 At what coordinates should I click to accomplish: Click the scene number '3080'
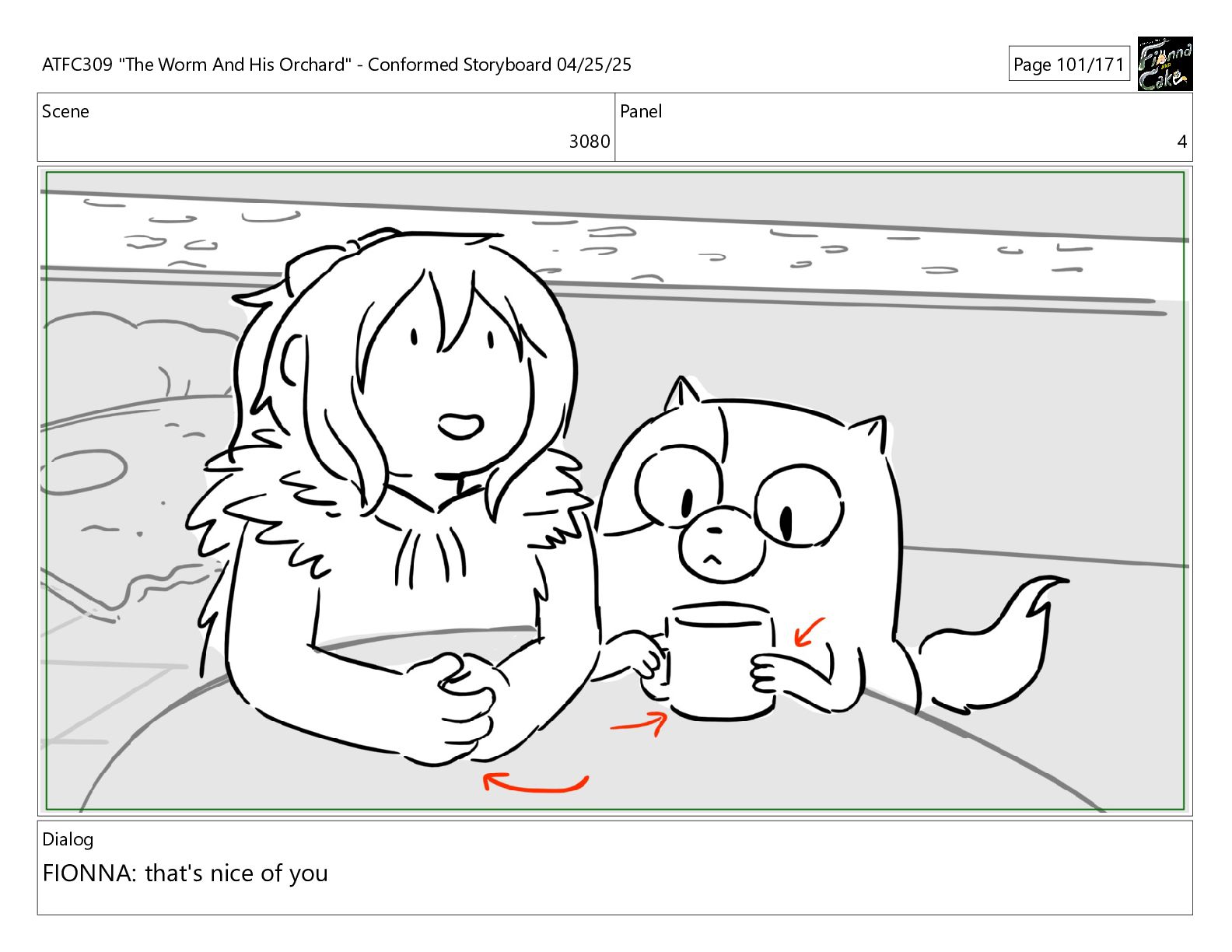point(590,142)
